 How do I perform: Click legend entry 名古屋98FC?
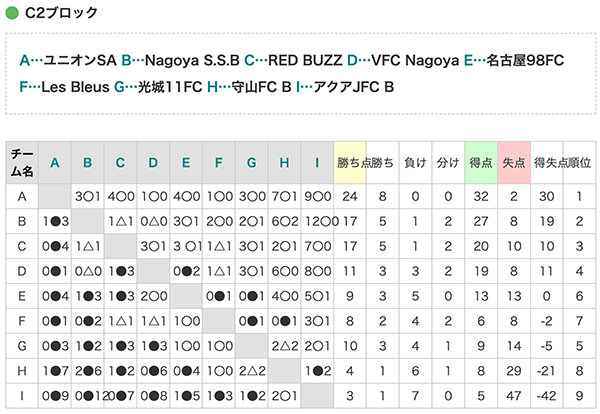point(525,60)
